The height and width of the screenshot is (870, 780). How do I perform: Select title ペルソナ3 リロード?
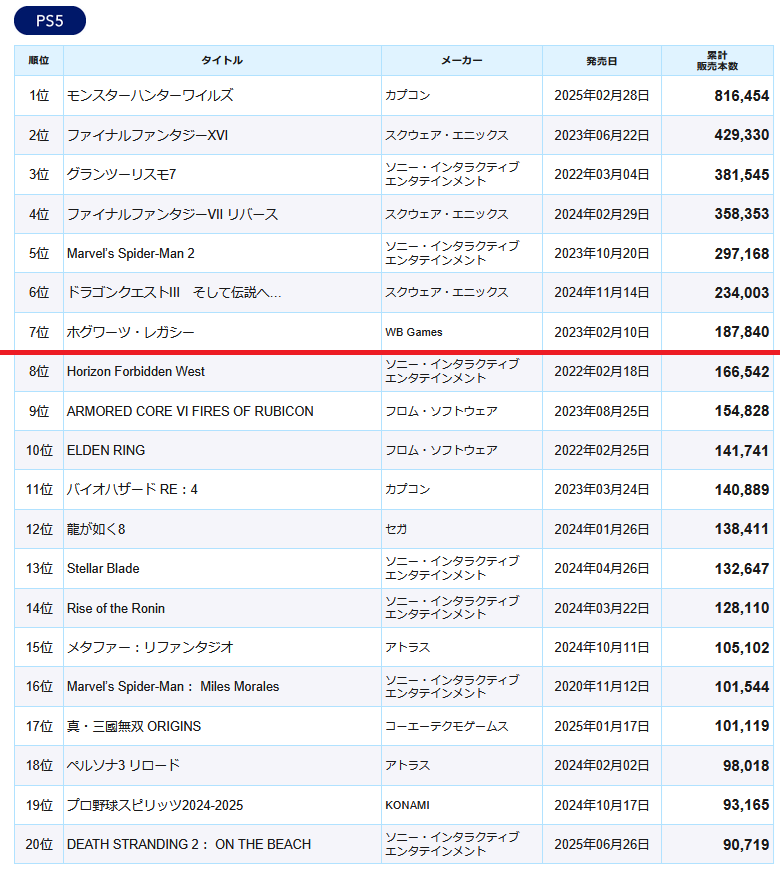[123, 765]
